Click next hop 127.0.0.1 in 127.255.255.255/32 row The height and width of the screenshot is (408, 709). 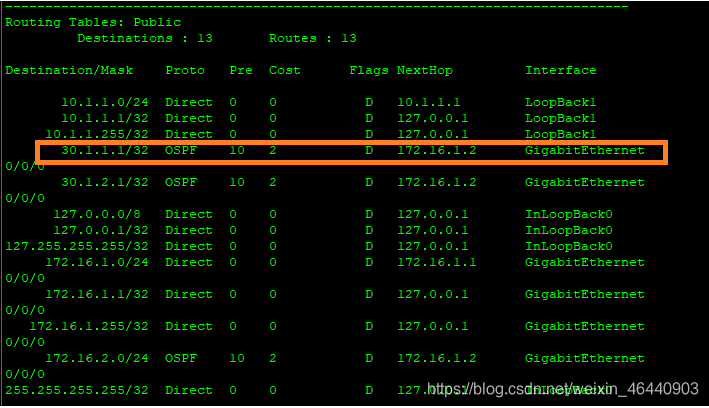coord(433,247)
